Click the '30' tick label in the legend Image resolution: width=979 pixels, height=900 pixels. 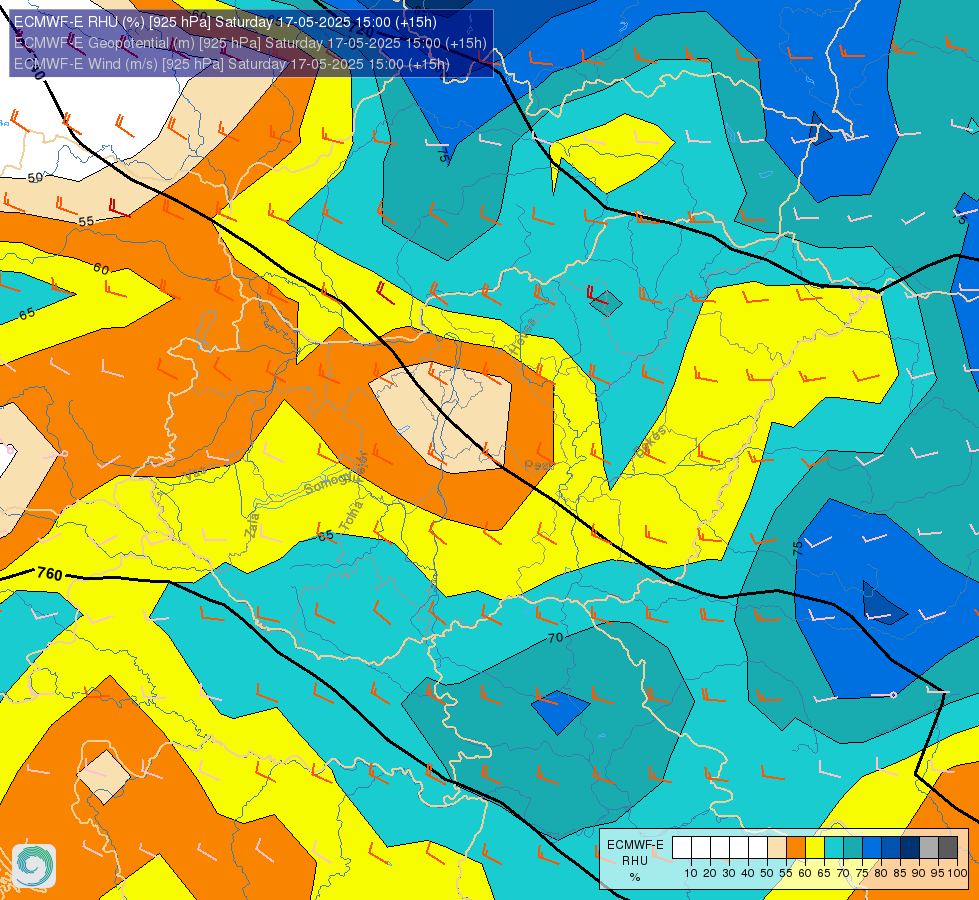[729, 873]
